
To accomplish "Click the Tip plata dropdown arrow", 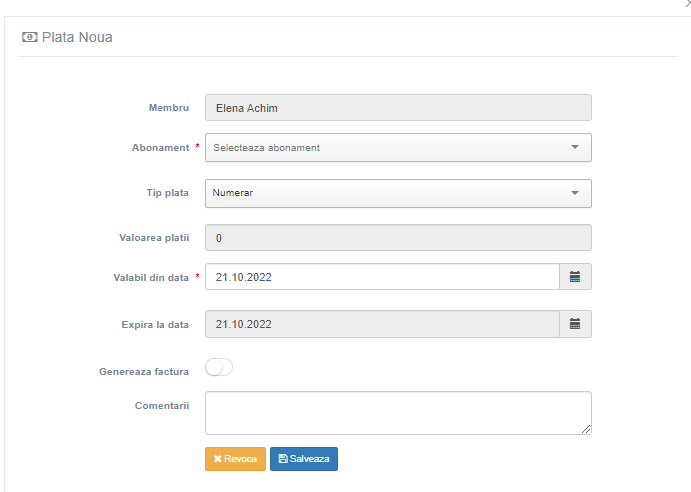I will (575, 193).
